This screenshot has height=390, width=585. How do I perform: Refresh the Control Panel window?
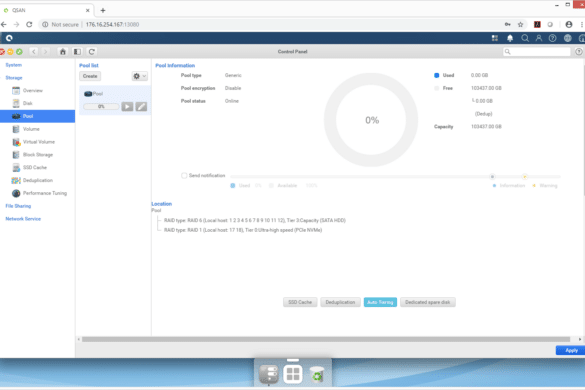91,52
